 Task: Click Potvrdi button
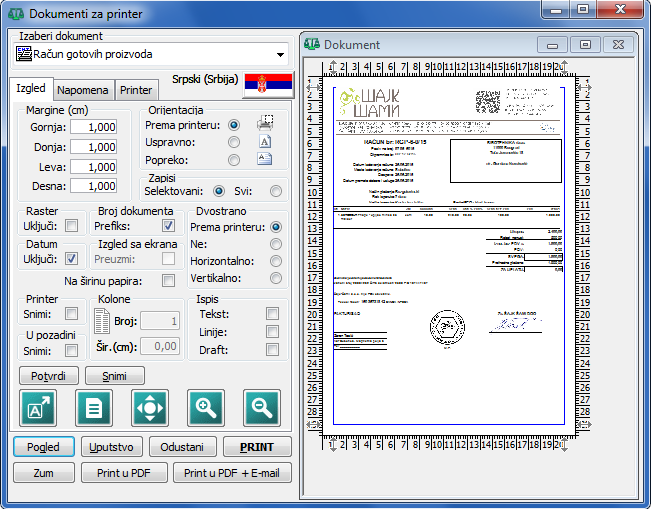coord(49,376)
